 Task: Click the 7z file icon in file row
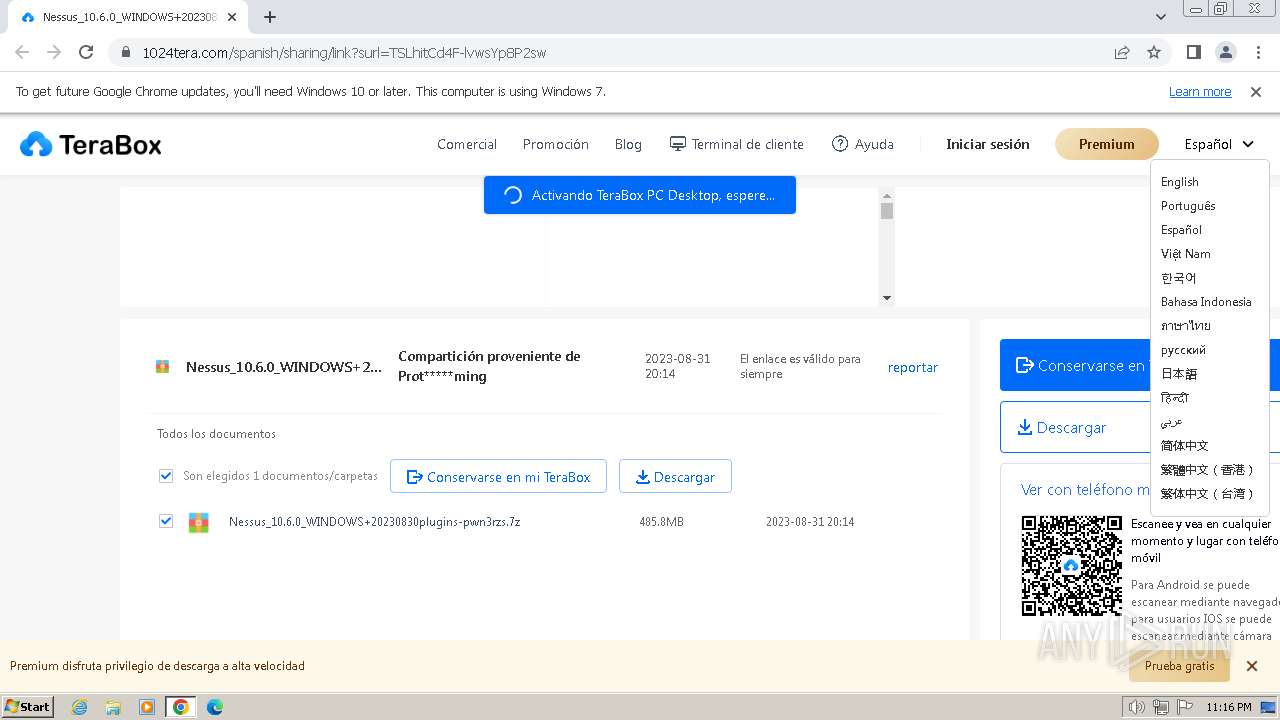(x=199, y=522)
